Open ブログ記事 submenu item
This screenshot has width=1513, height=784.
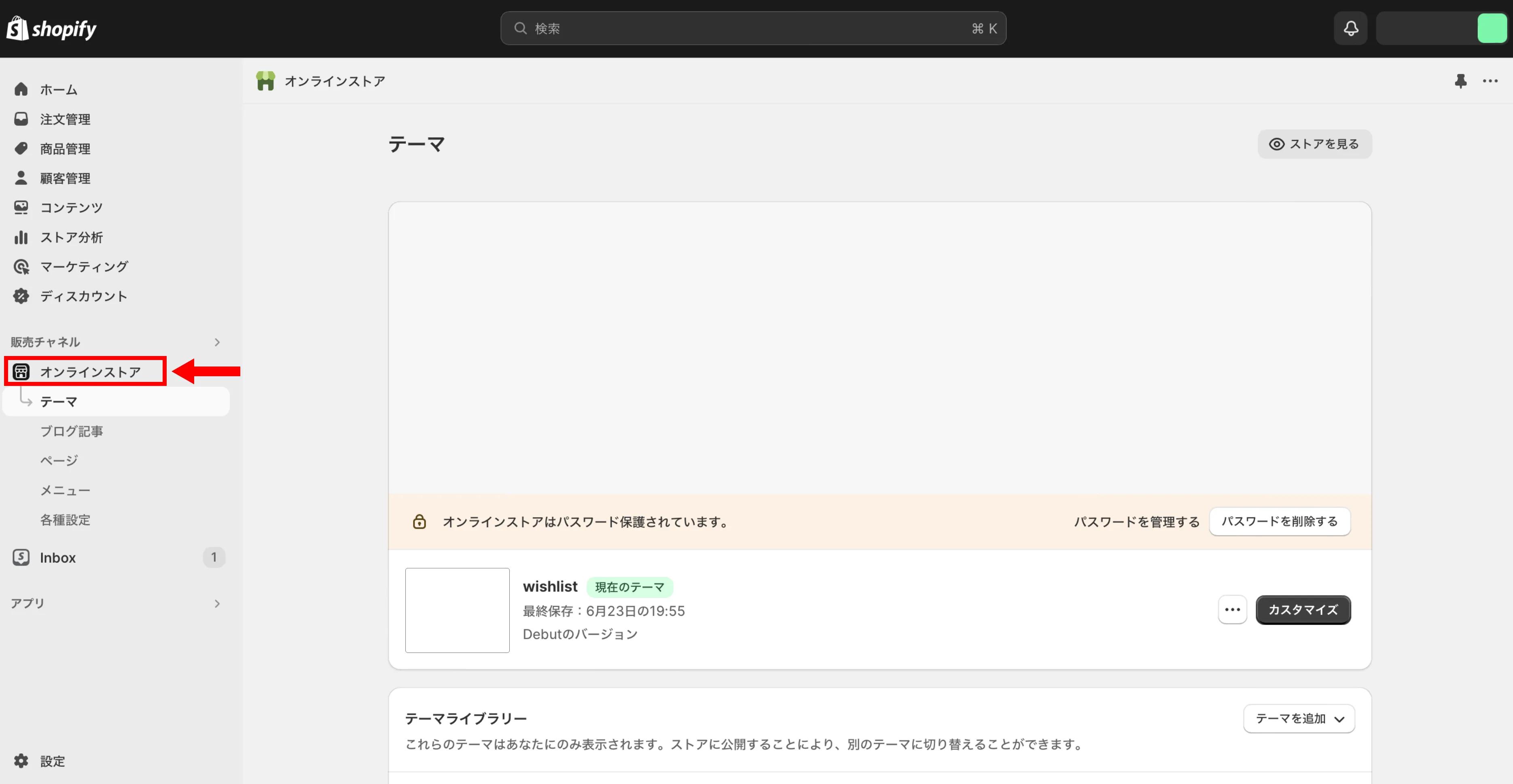coord(72,431)
